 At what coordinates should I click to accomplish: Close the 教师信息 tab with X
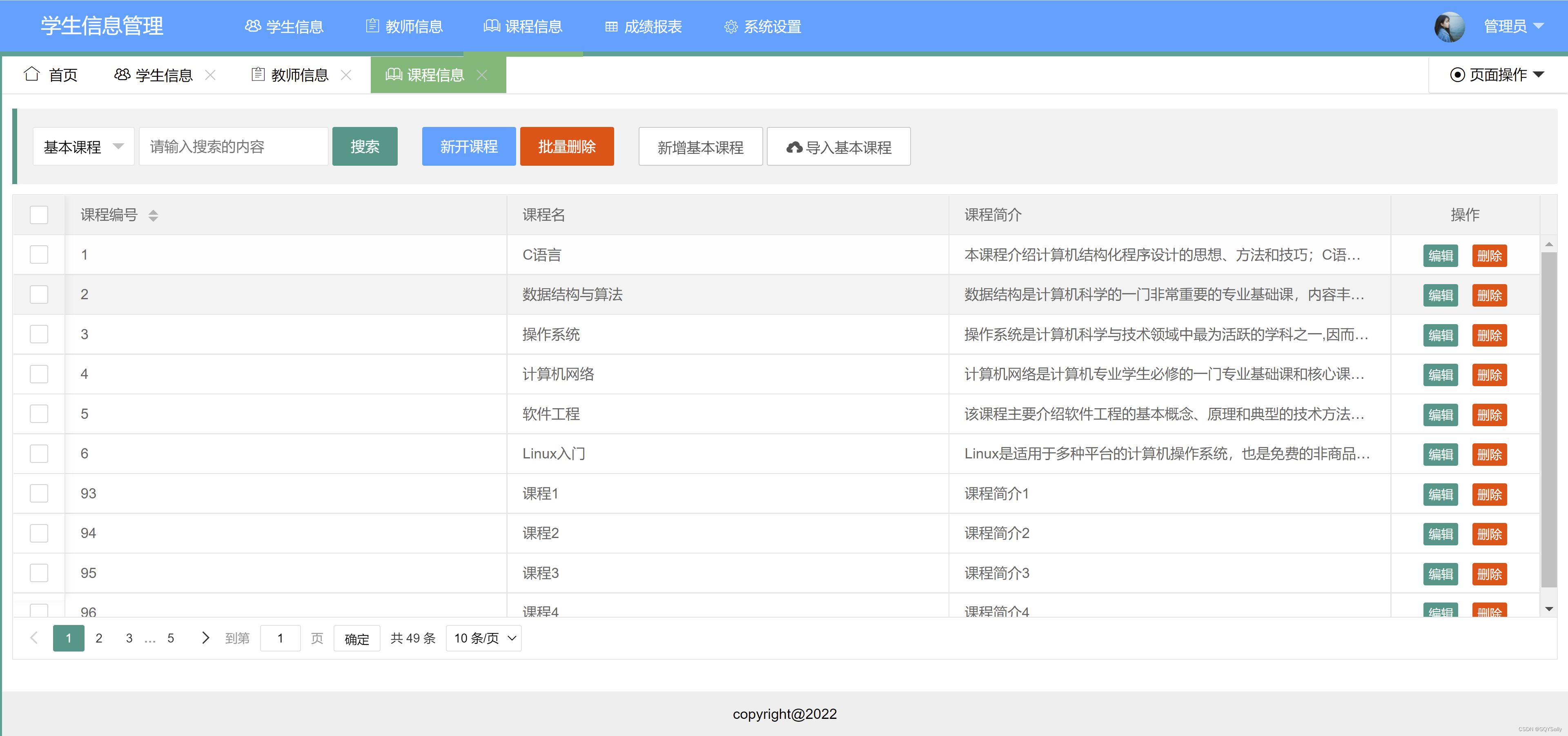(346, 75)
